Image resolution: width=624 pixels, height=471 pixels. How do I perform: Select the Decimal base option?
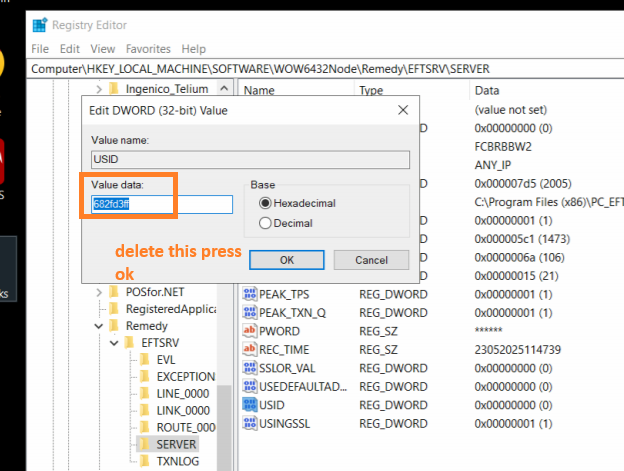click(265, 223)
